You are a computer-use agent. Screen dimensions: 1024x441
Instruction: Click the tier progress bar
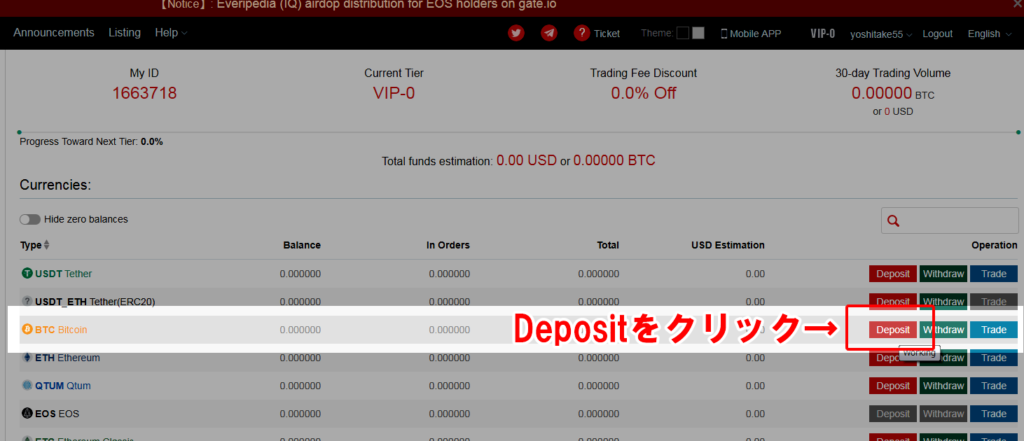[519, 133]
